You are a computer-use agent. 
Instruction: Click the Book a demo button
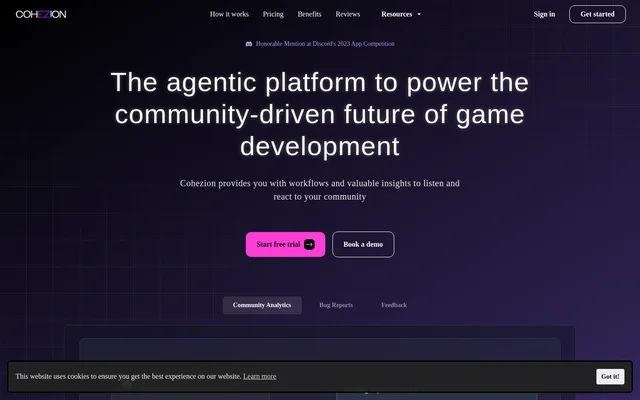tap(363, 244)
